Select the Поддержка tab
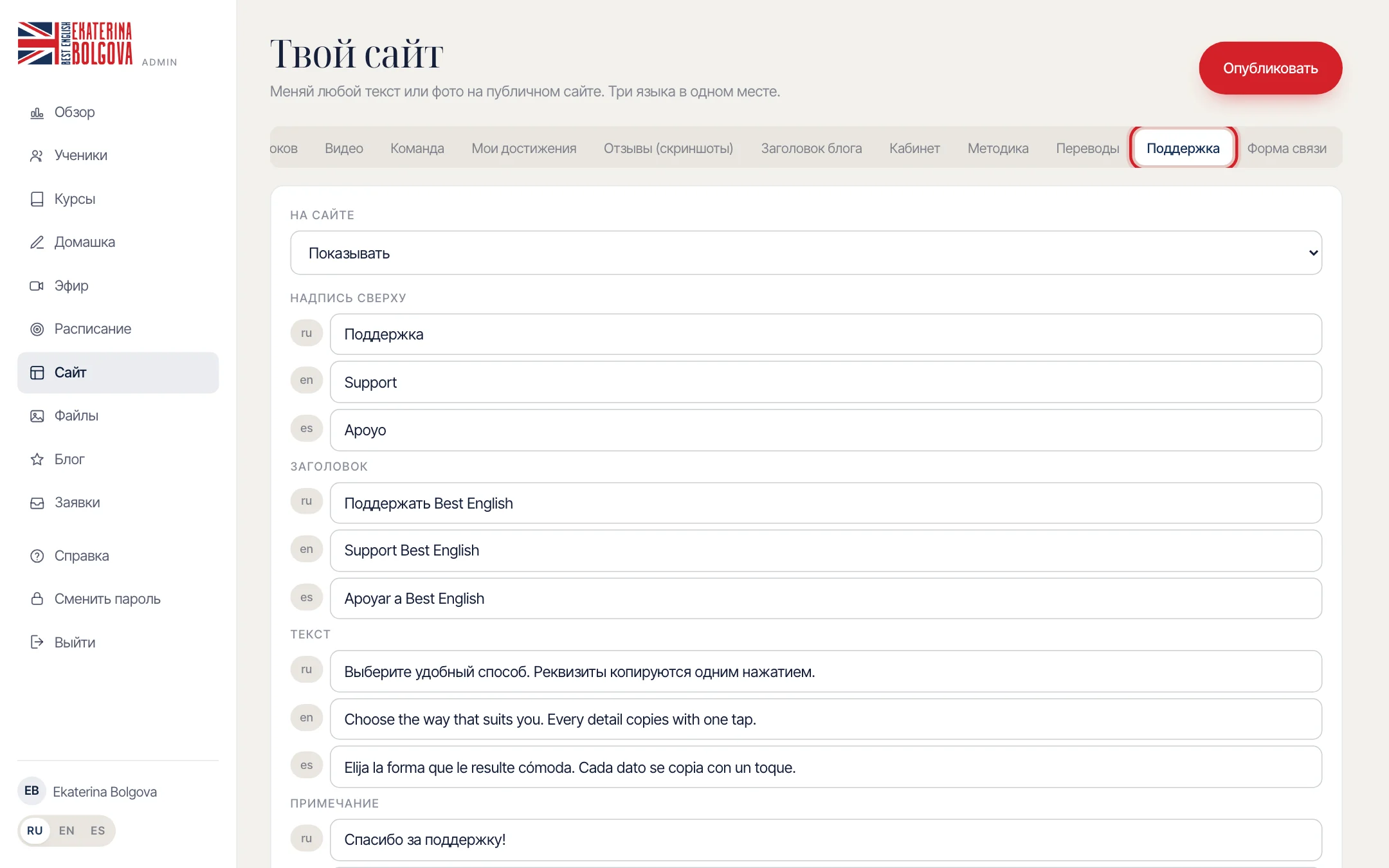Screen dimensions: 1389x868 point(1183,149)
